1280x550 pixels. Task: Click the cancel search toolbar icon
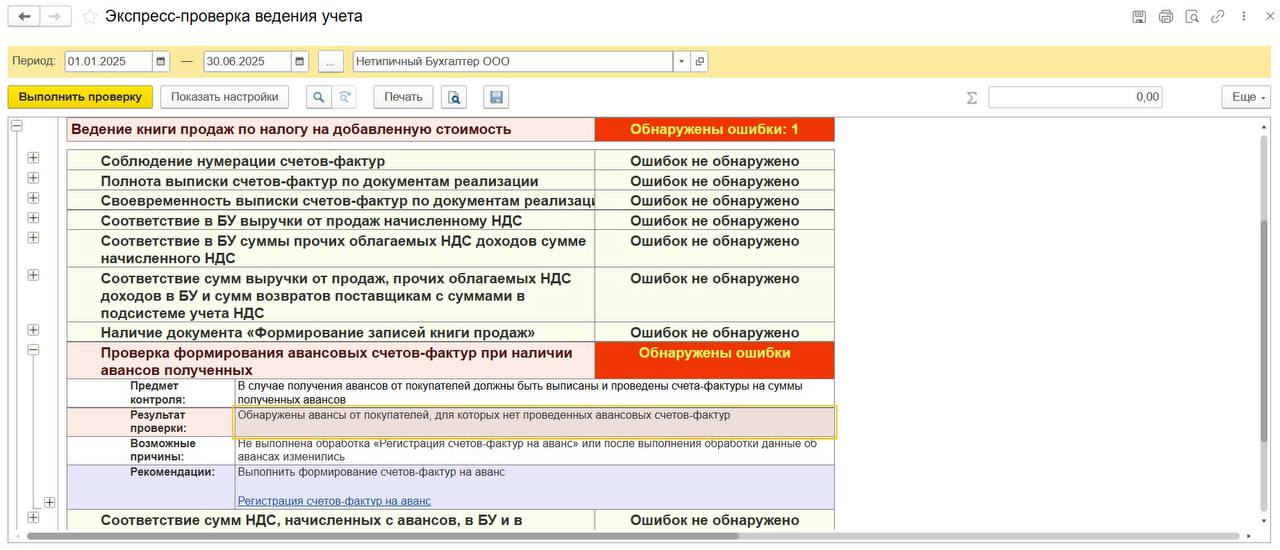(345, 97)
